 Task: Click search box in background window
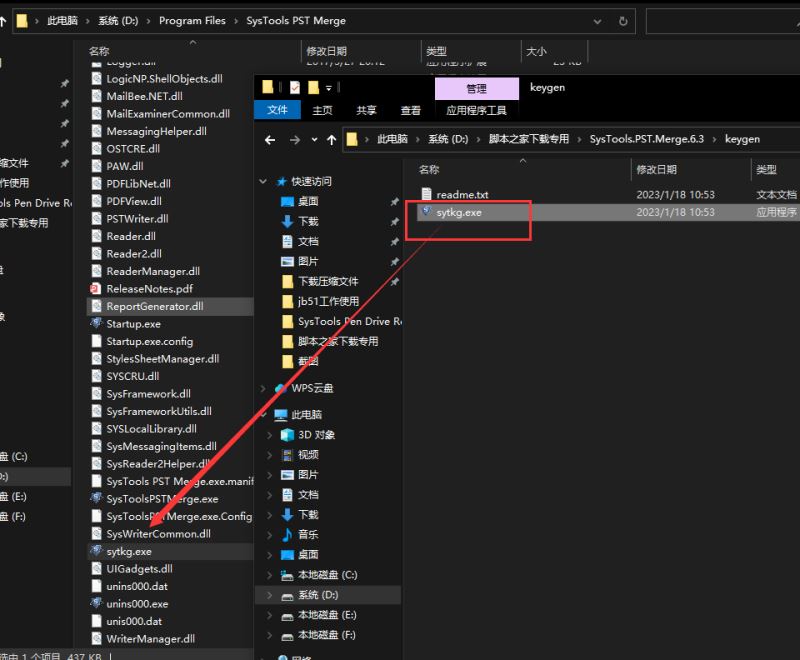(x=722, y=21)
